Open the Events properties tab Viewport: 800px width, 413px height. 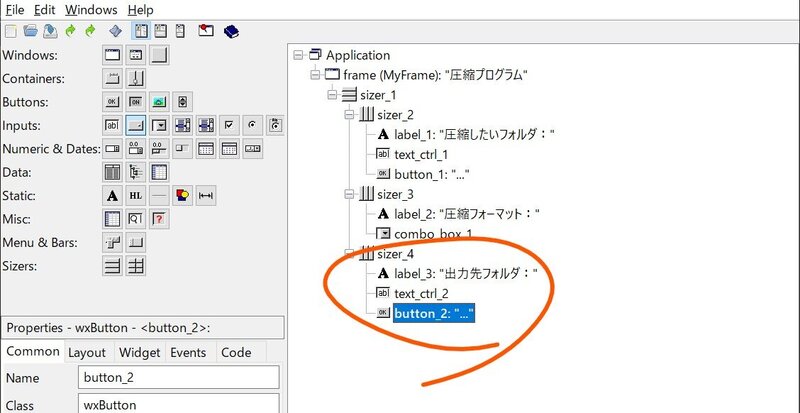click(187, 352)
